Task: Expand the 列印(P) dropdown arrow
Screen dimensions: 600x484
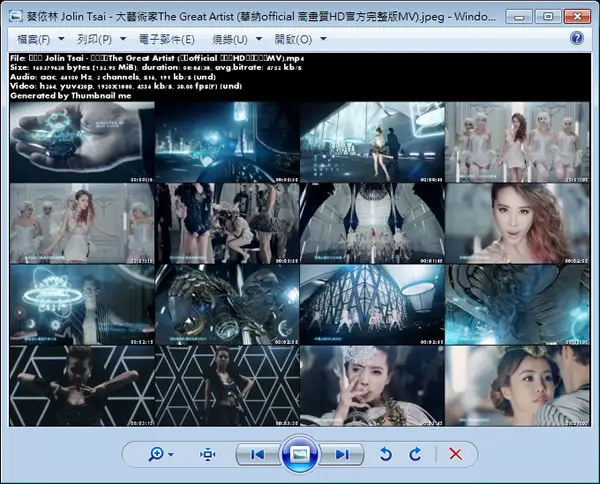Action: coord(123,39)
